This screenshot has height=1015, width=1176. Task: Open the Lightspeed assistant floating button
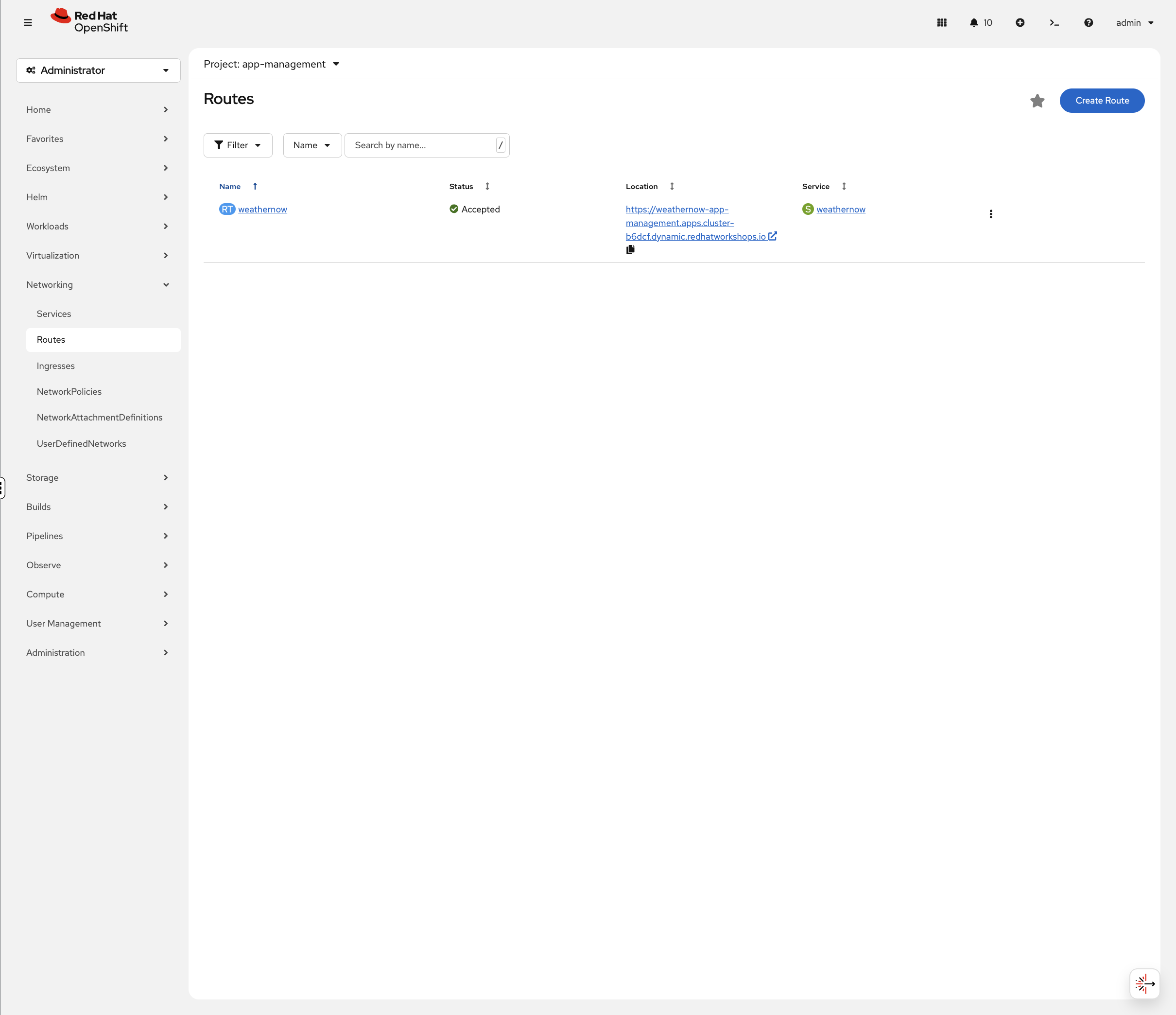(x=1144, y=983)
